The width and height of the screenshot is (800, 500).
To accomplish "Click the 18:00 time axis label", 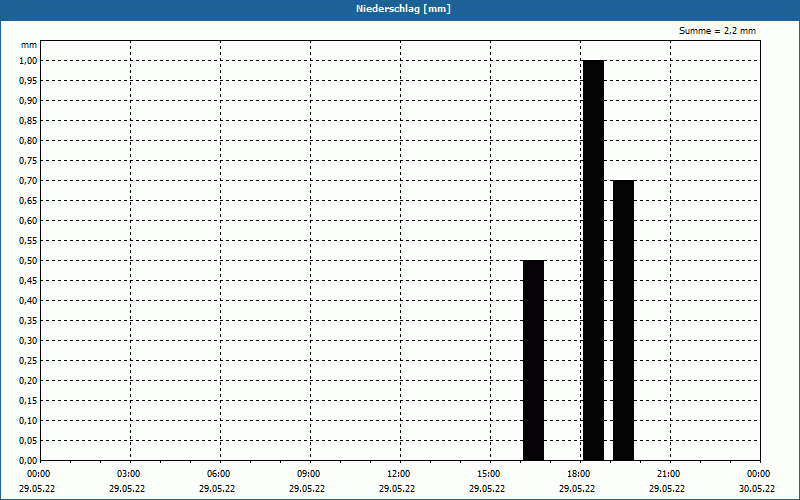I will click(579, 474).
